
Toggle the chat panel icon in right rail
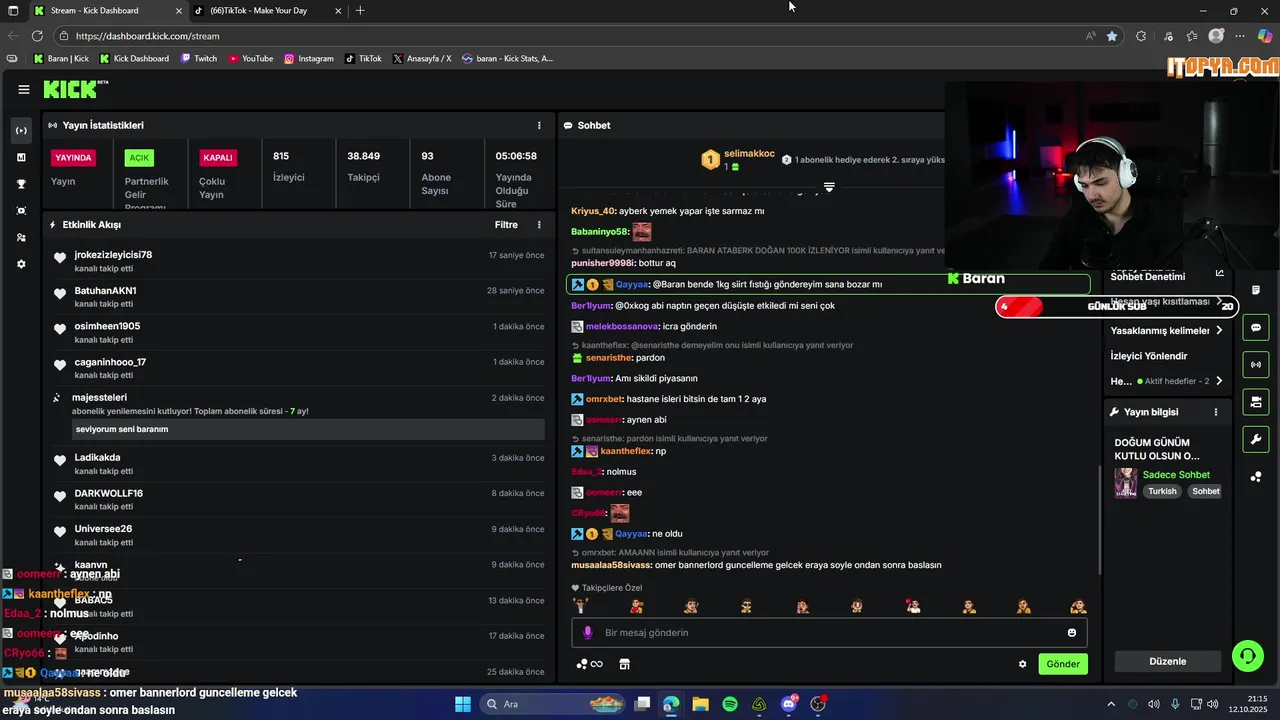click(1256, 327)
